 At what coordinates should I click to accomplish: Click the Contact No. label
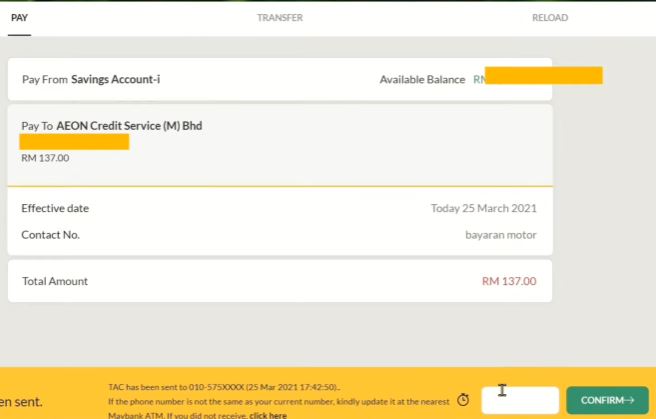50,235
